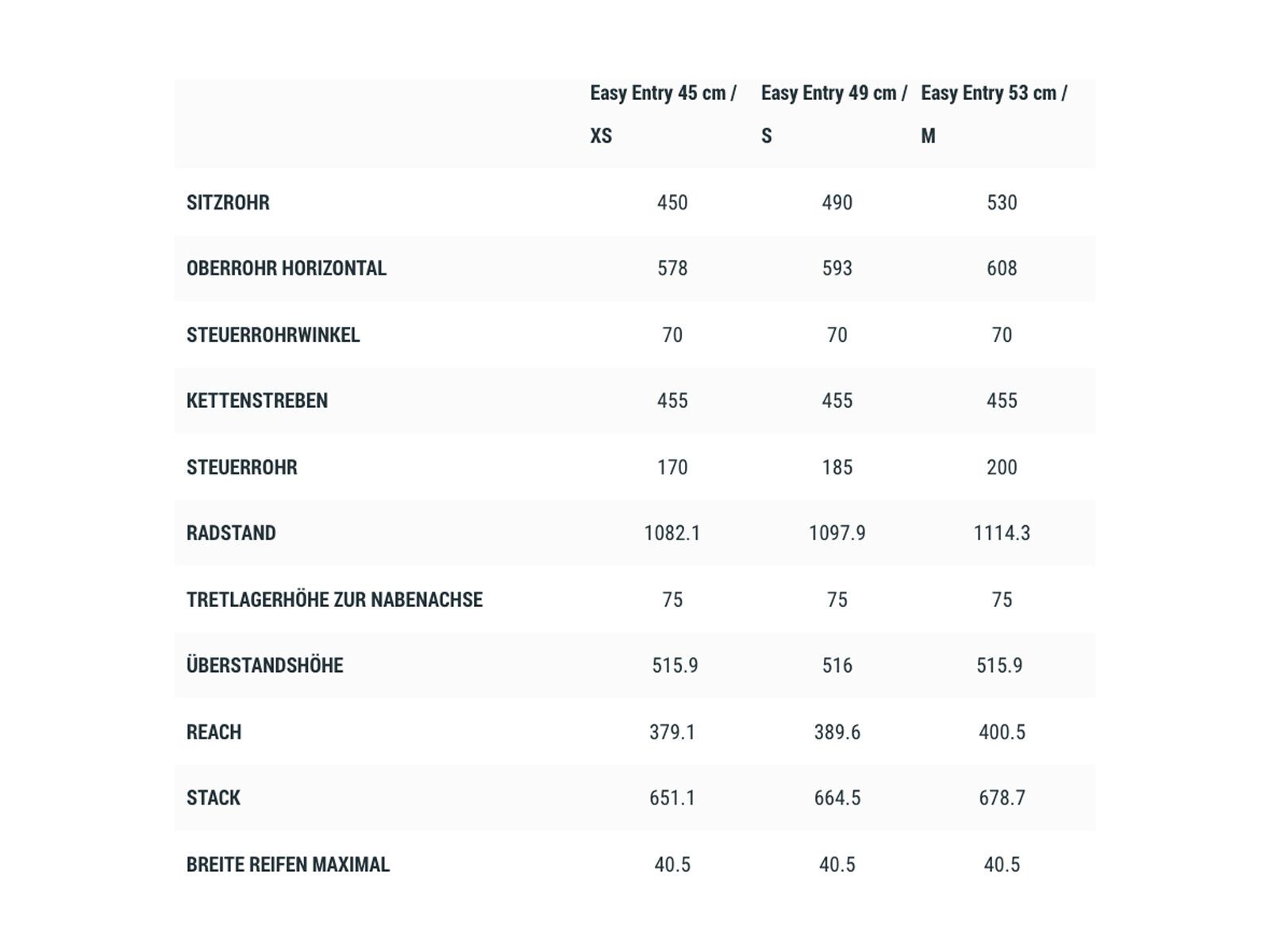1270x952 pixels.
Task: Select the SITZROHR row label
Action: click(x=228, y=202)
